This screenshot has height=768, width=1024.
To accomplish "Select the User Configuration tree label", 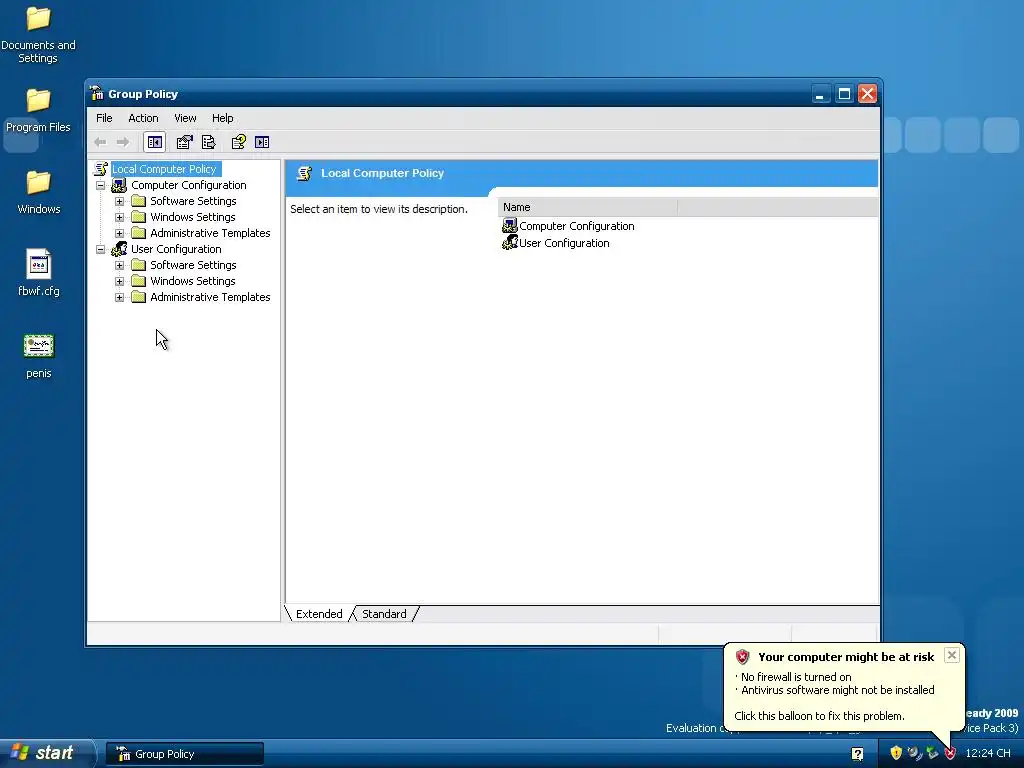I will coord(176,249).
